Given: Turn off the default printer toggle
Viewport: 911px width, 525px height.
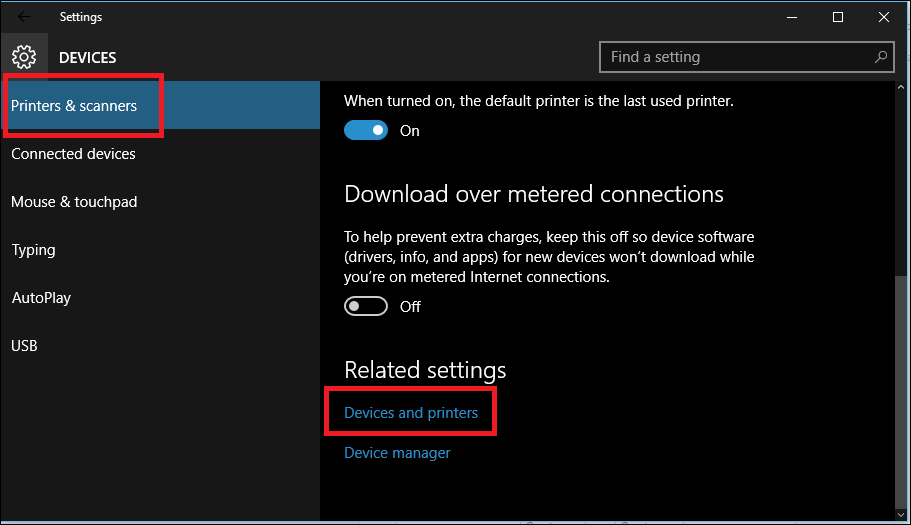Looking at the screenshot, I should 365,131.
